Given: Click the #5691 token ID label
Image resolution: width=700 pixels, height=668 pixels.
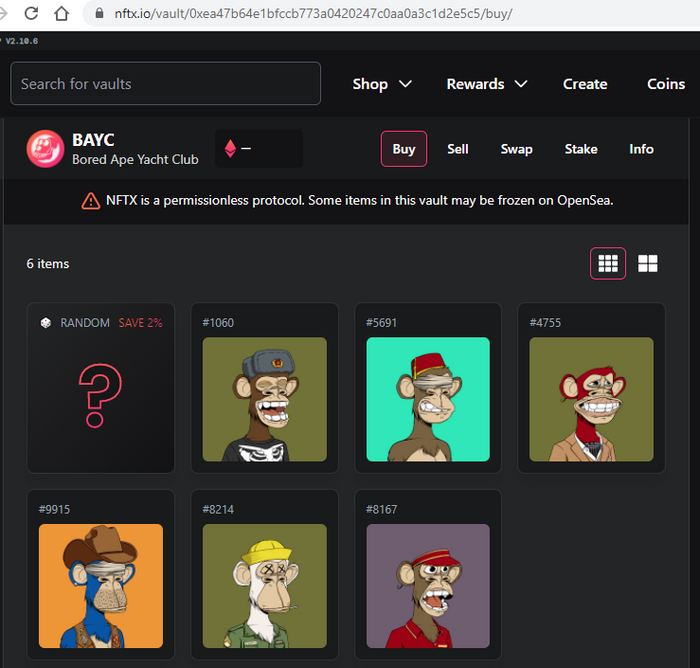Looking at the screenshot, I should click(381, 323).
